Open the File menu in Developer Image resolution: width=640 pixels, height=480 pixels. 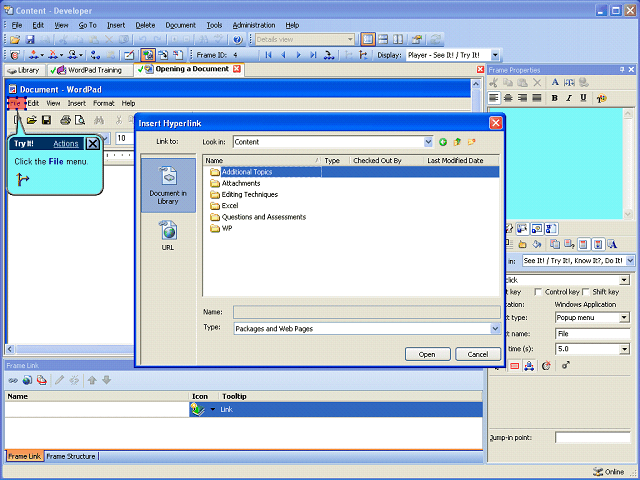[x=17, y=25]
